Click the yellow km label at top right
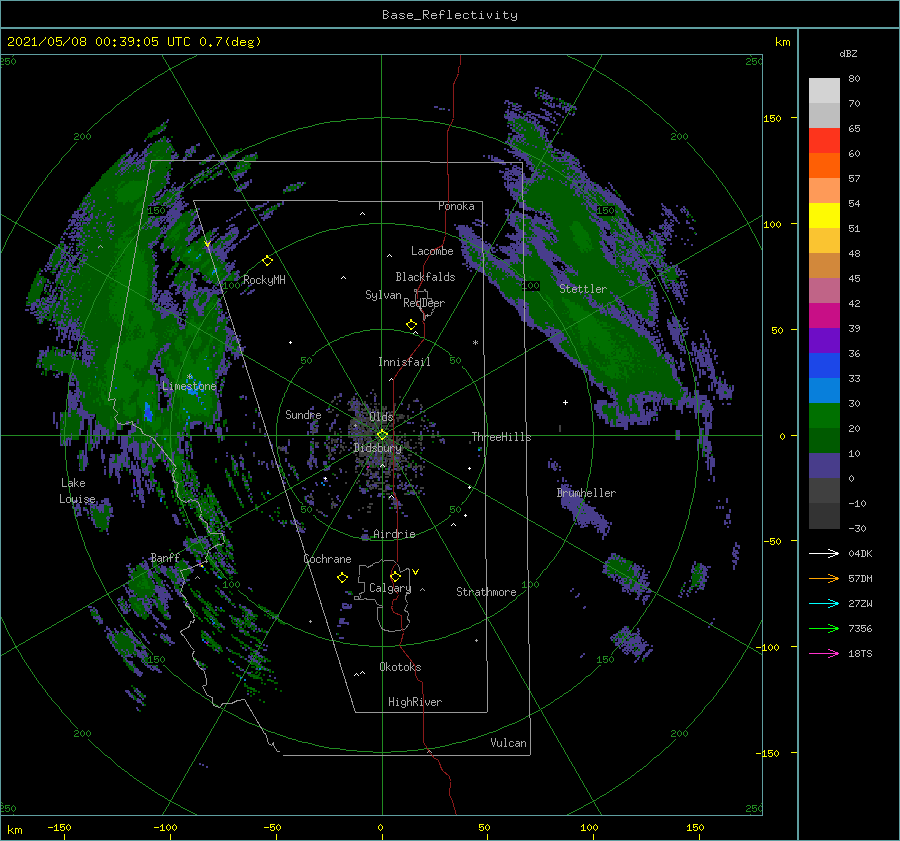This screenshot has width=900, height=841. click(782, 42)
